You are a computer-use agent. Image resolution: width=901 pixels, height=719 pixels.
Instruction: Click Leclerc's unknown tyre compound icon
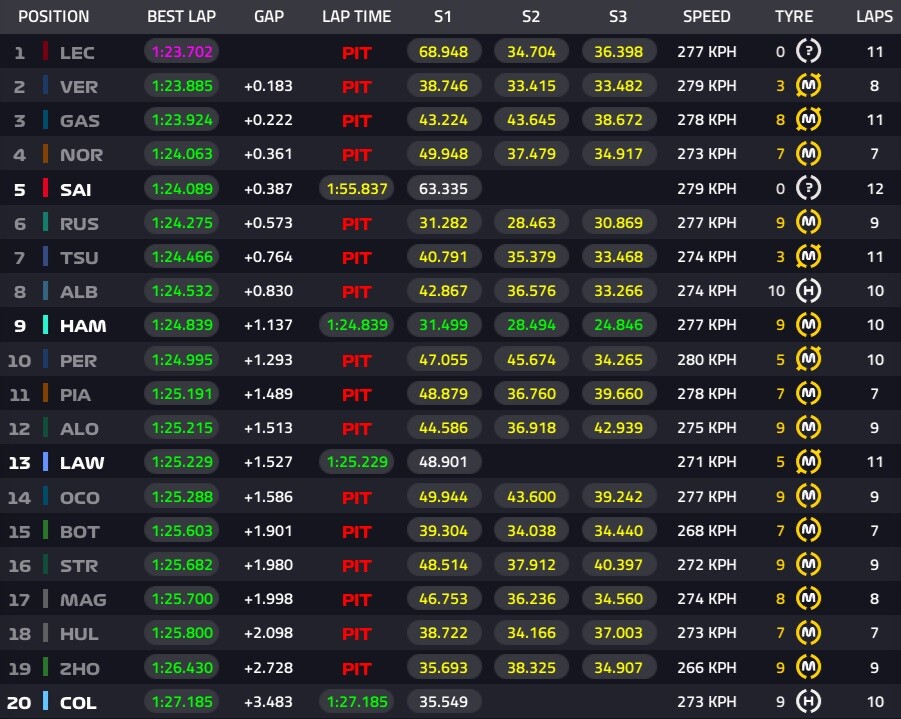coord(808,52)
